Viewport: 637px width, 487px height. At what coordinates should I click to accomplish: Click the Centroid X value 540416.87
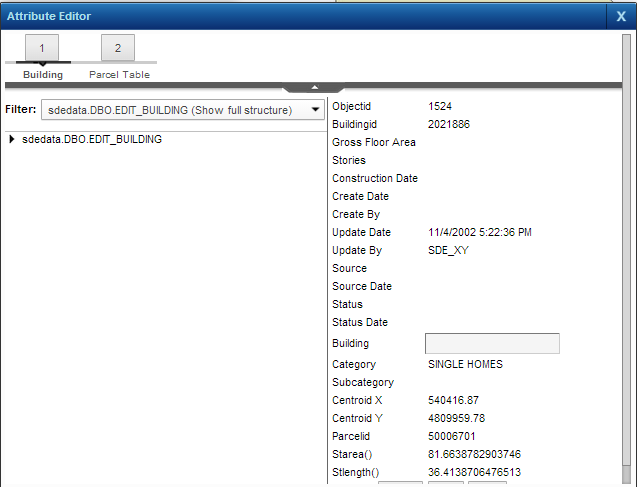click(x=454, y=400)
